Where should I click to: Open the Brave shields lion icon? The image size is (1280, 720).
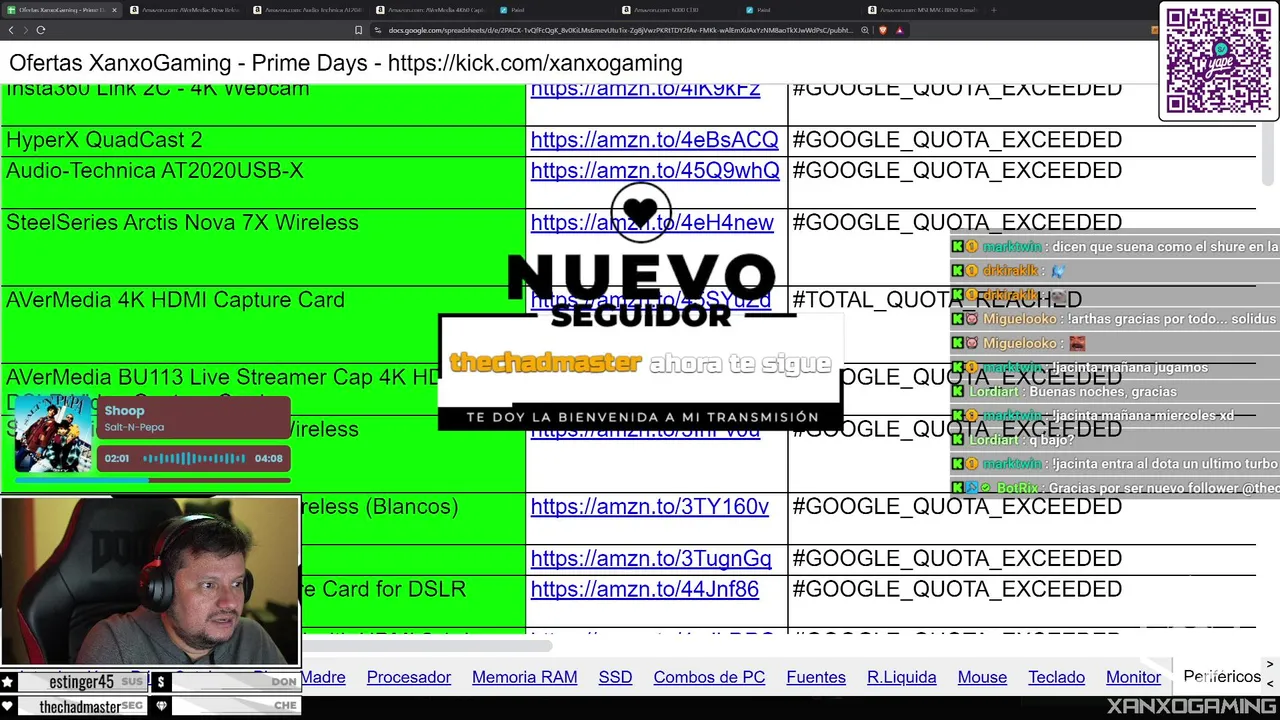(x=882, y=30)
